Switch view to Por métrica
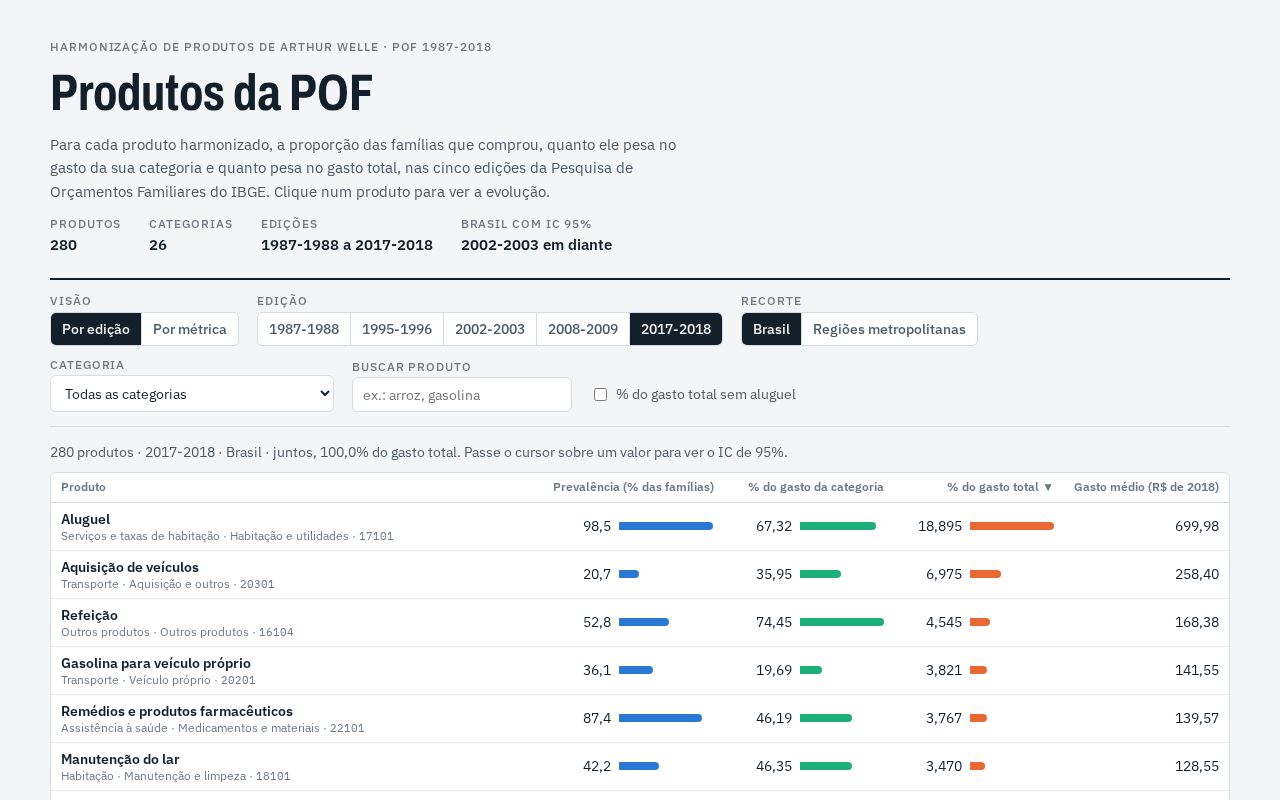Viewport: 1280px width, 800px height. click(x=190, y=329)
